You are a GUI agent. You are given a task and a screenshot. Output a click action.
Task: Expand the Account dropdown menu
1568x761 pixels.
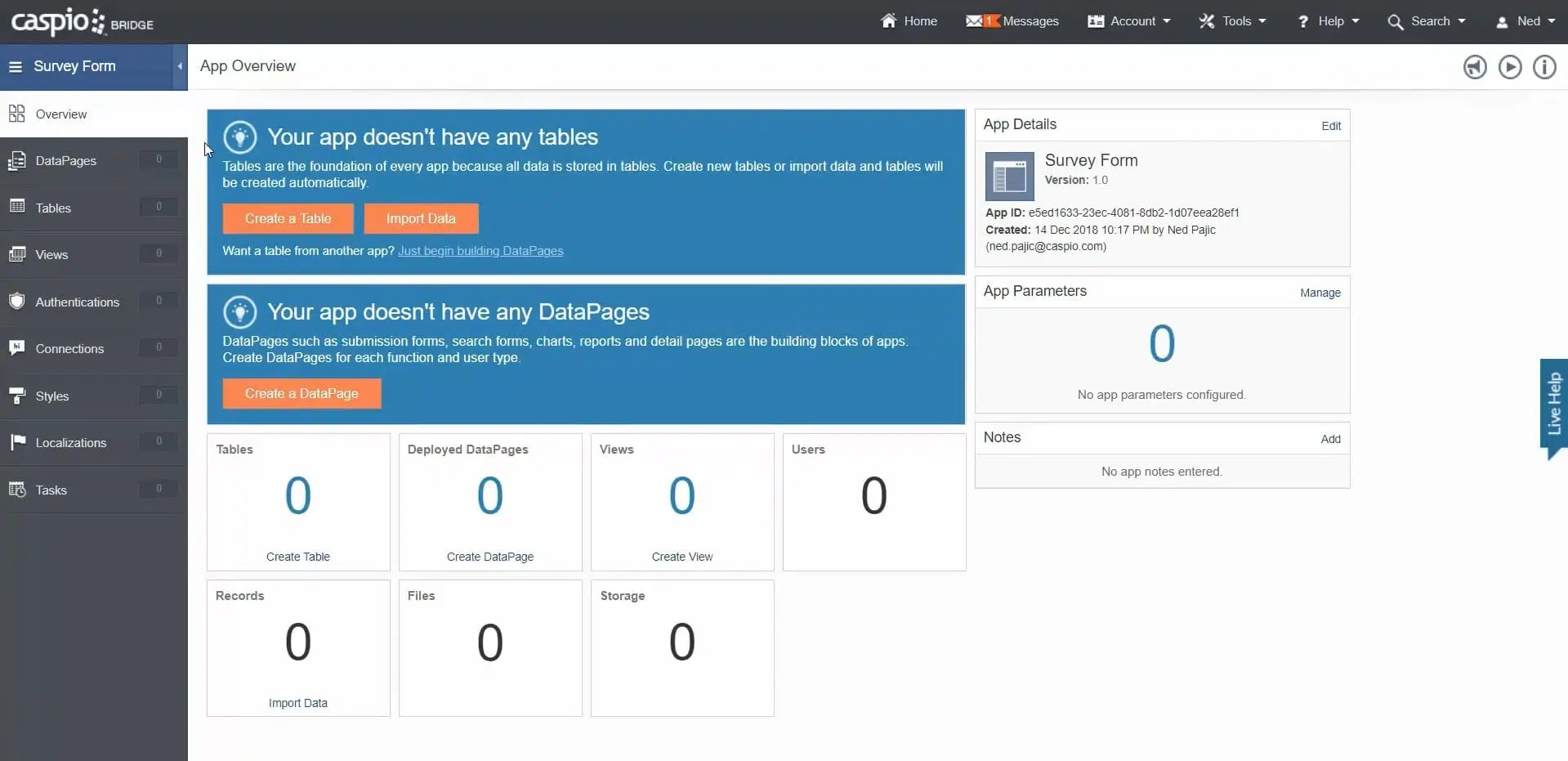tap(1129, 21)
